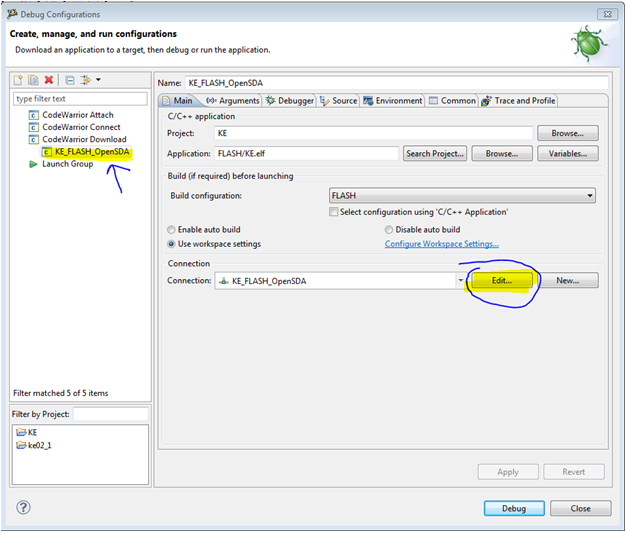Select ke02_1 in the project filter list
Screen dimensions: 627x534
(x=40, y=446)
